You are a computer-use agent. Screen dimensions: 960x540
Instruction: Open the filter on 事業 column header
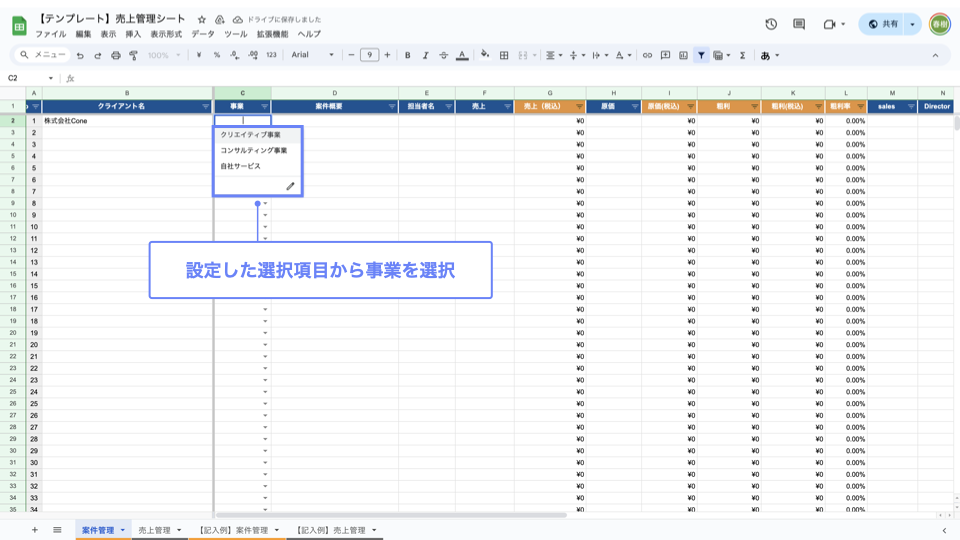click(x=264, y=107)
